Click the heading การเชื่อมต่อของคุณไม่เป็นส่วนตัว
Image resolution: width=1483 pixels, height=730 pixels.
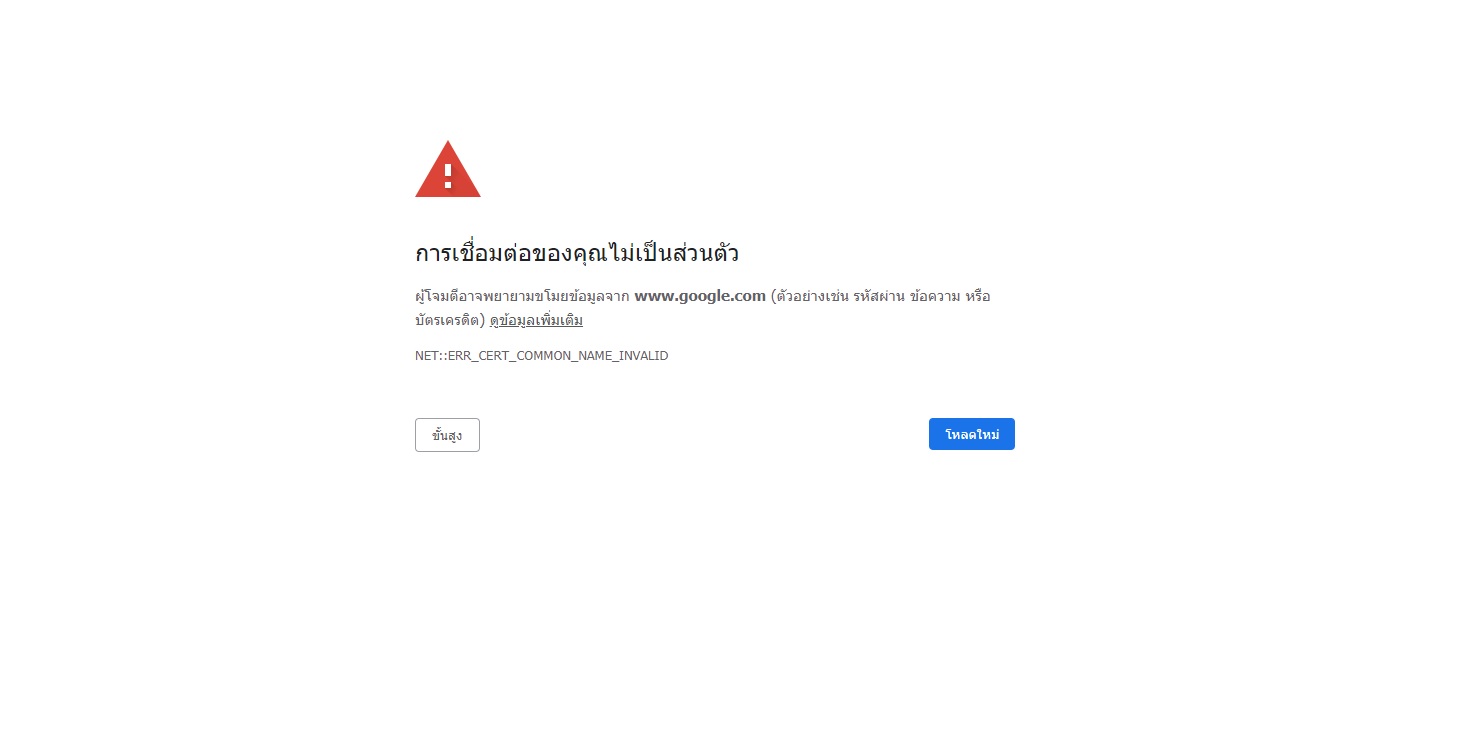click(x=577, y=252)
